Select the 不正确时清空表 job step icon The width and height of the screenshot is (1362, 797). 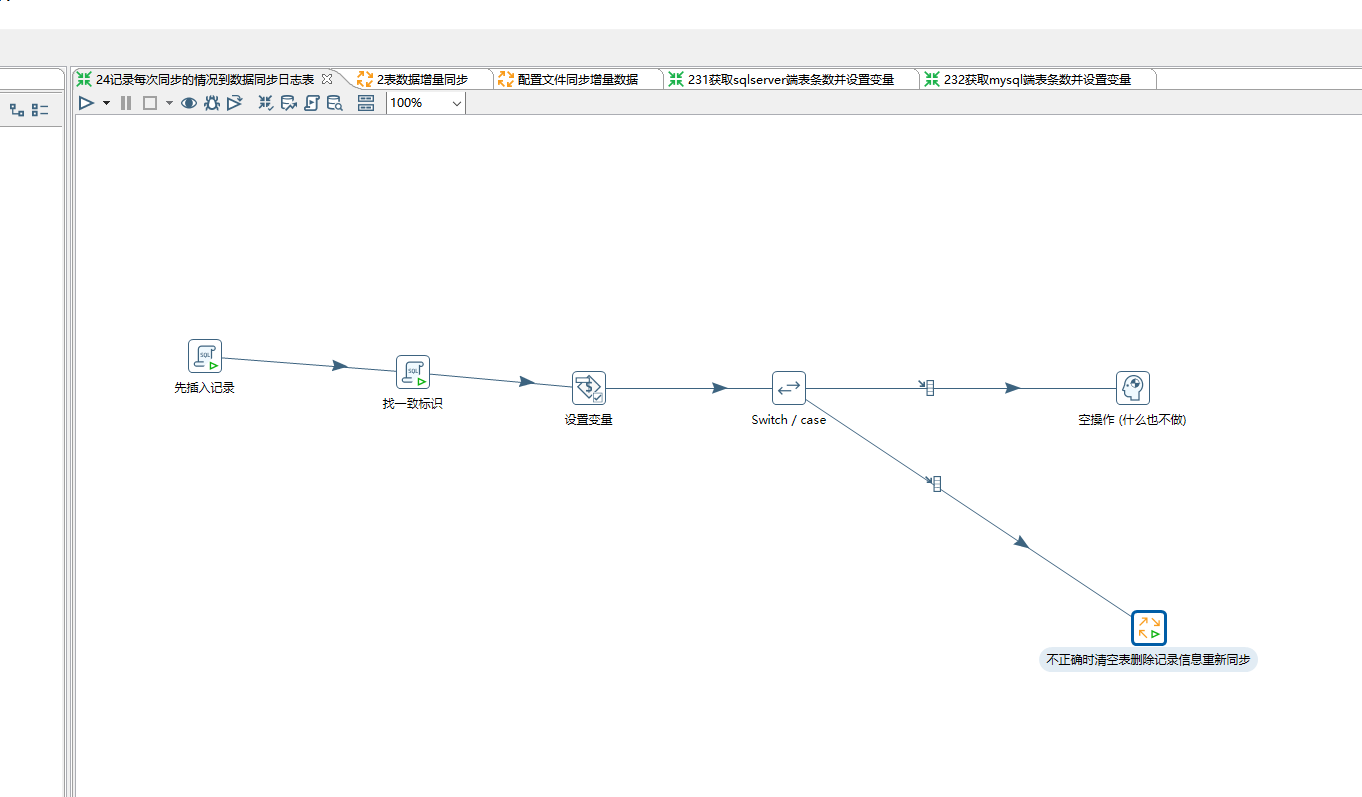coord(1149,628)
